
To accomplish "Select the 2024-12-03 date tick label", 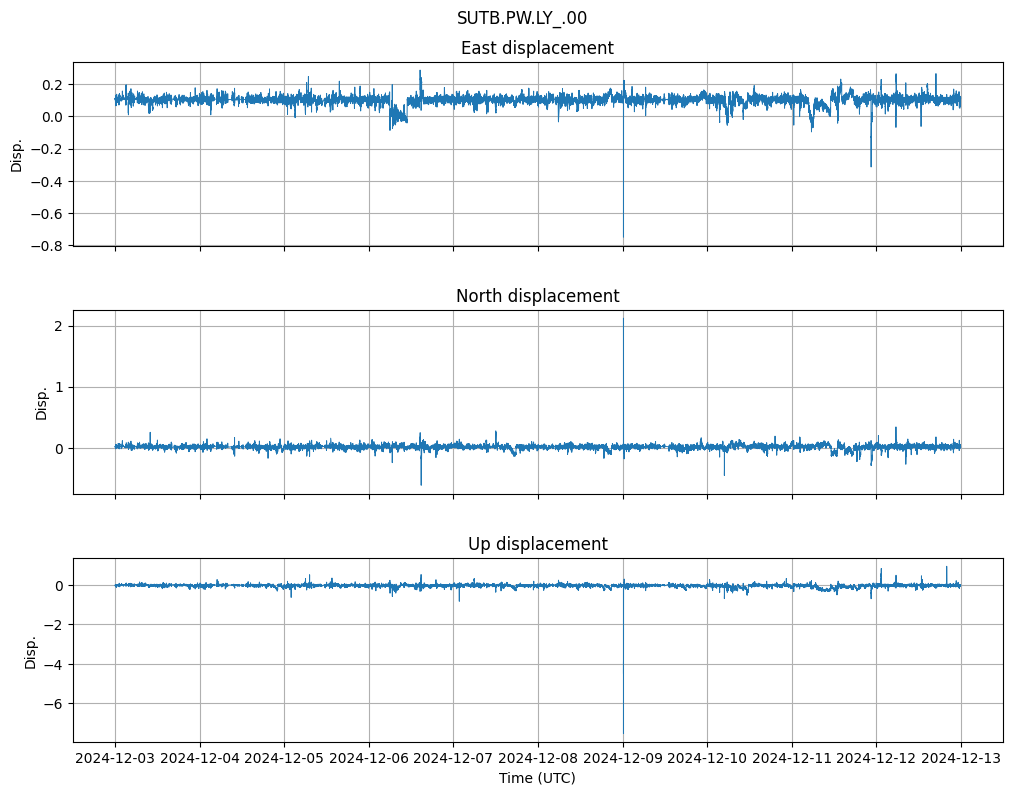I will click(x=115, y=759).
